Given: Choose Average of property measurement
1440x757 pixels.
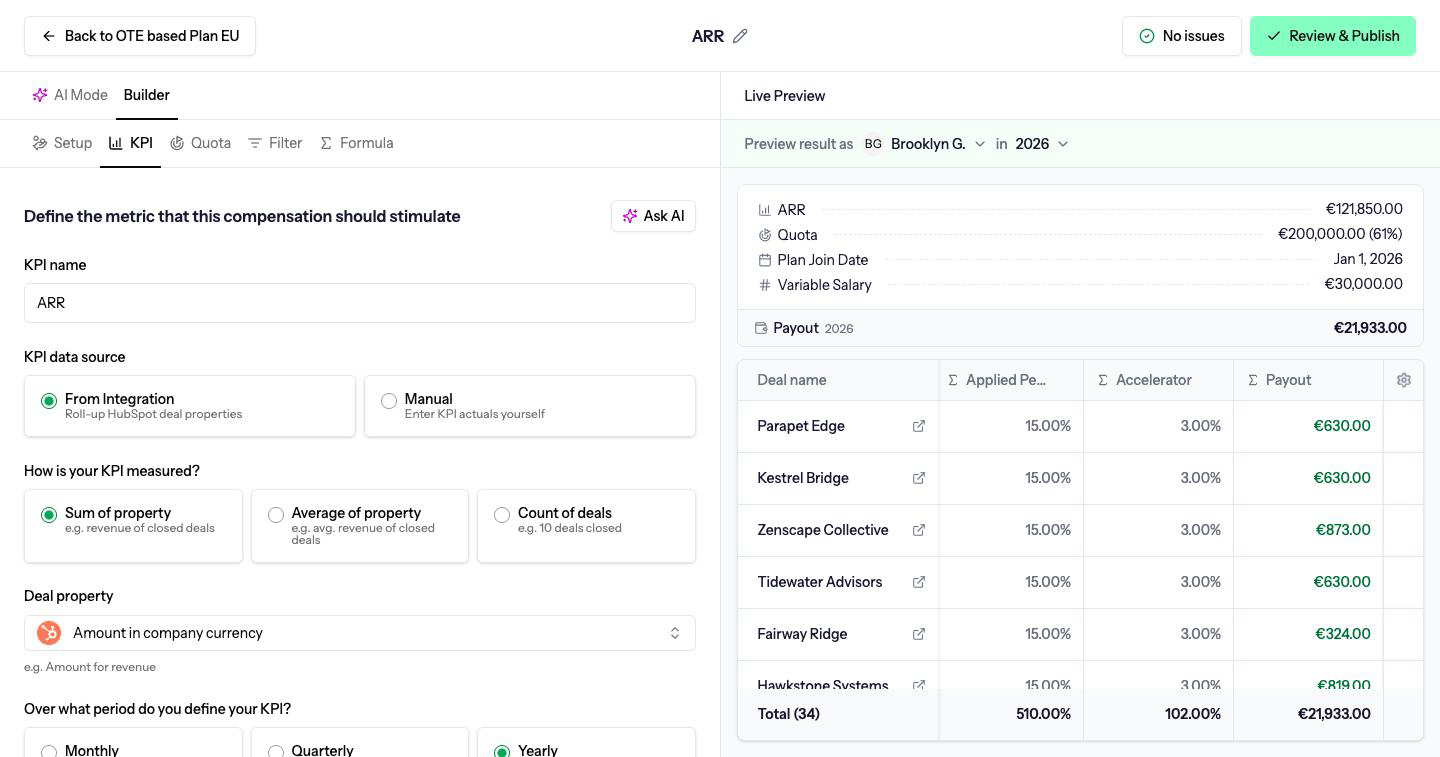Looking at the screenshot, I should tap(360, 526).
